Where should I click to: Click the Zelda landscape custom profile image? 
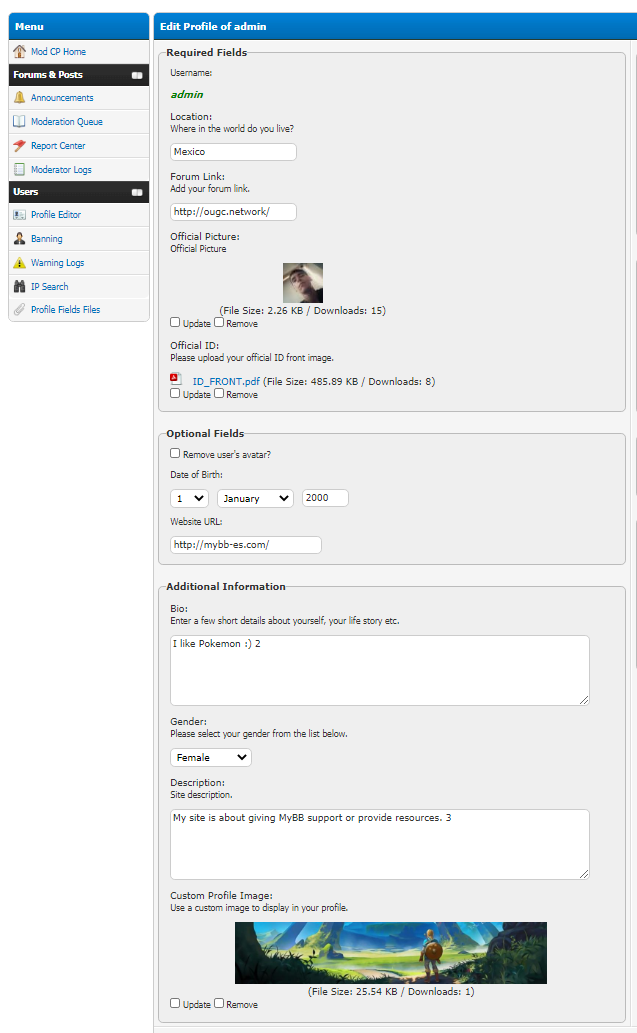390,953
